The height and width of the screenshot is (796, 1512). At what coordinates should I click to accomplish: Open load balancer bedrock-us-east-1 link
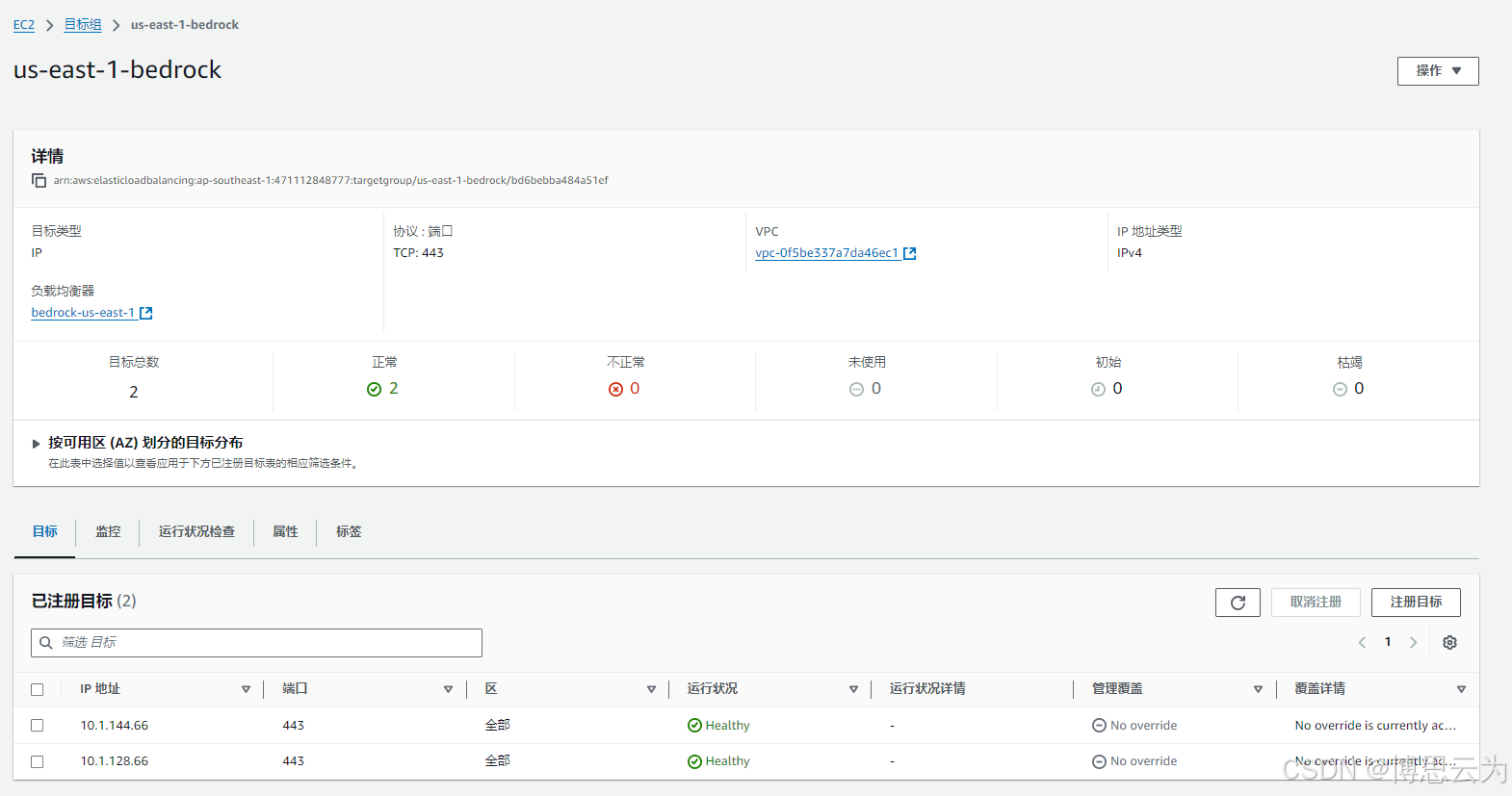point(83,313)
